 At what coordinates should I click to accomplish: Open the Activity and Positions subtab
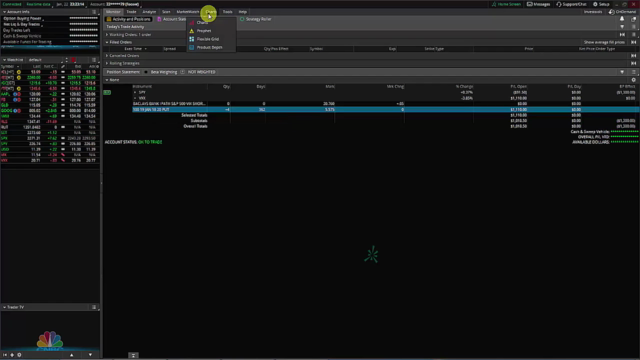pos(128,19)
